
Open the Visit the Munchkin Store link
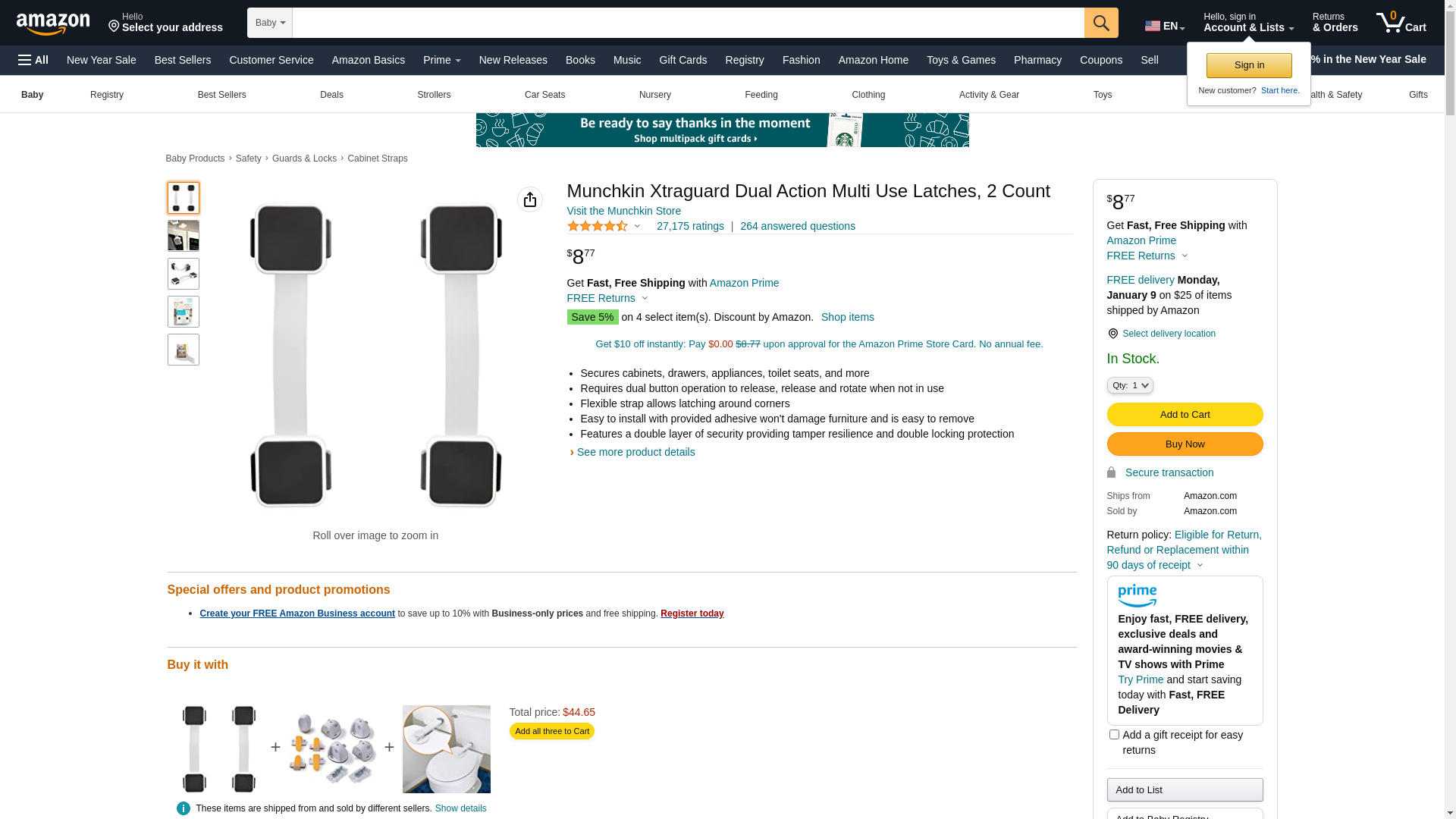(623, 211)
